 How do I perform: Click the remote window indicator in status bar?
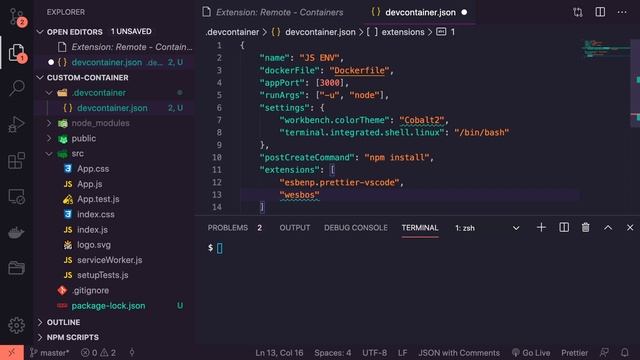pos(11,352)
